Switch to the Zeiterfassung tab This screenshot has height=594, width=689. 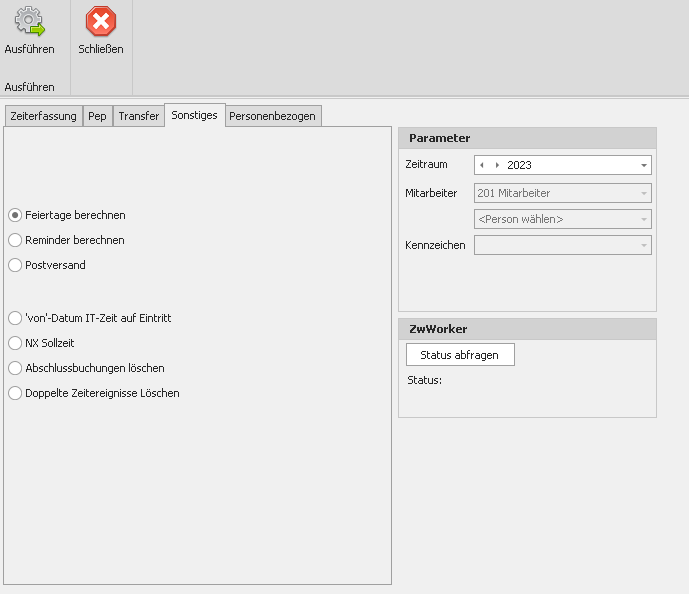pos(43,116)
